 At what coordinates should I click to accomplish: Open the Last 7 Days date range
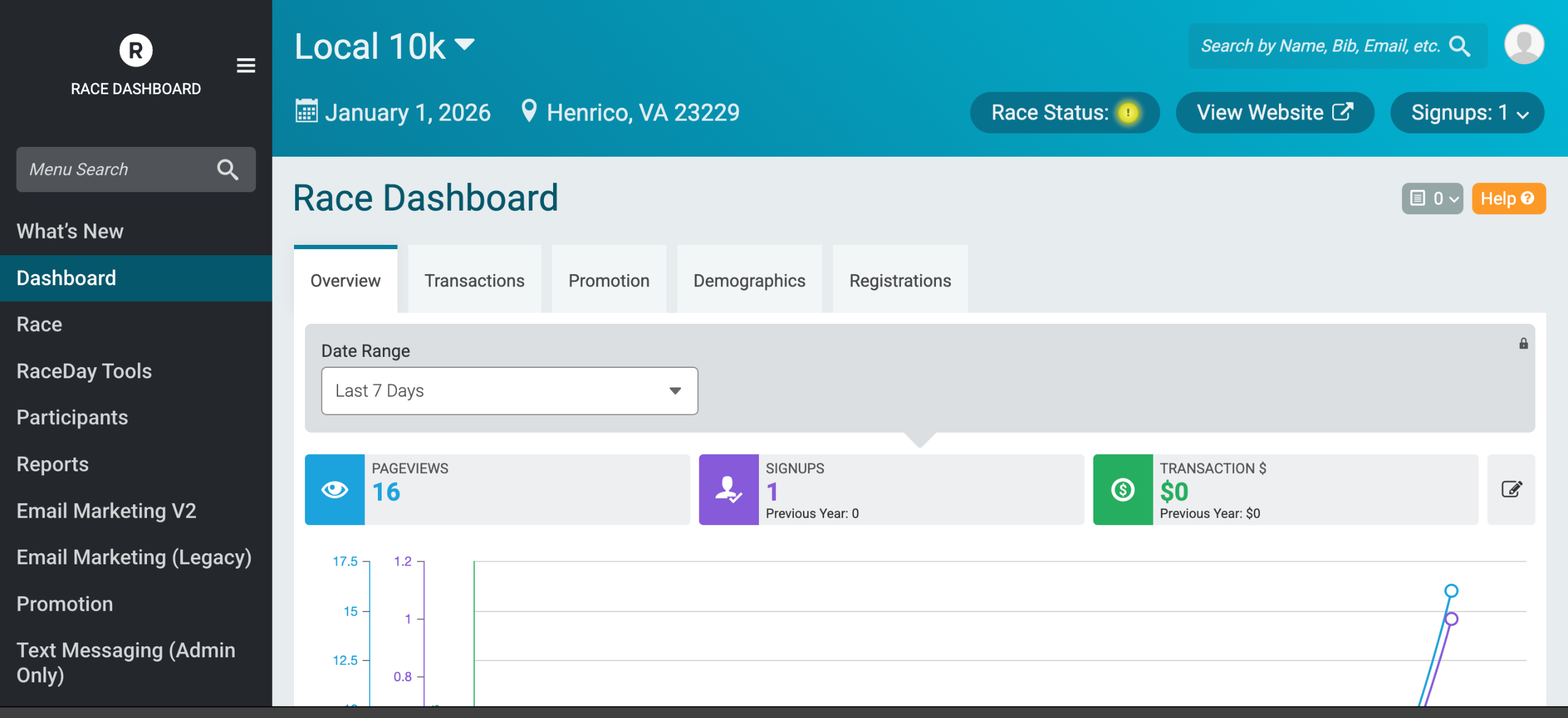click(509, 391)
